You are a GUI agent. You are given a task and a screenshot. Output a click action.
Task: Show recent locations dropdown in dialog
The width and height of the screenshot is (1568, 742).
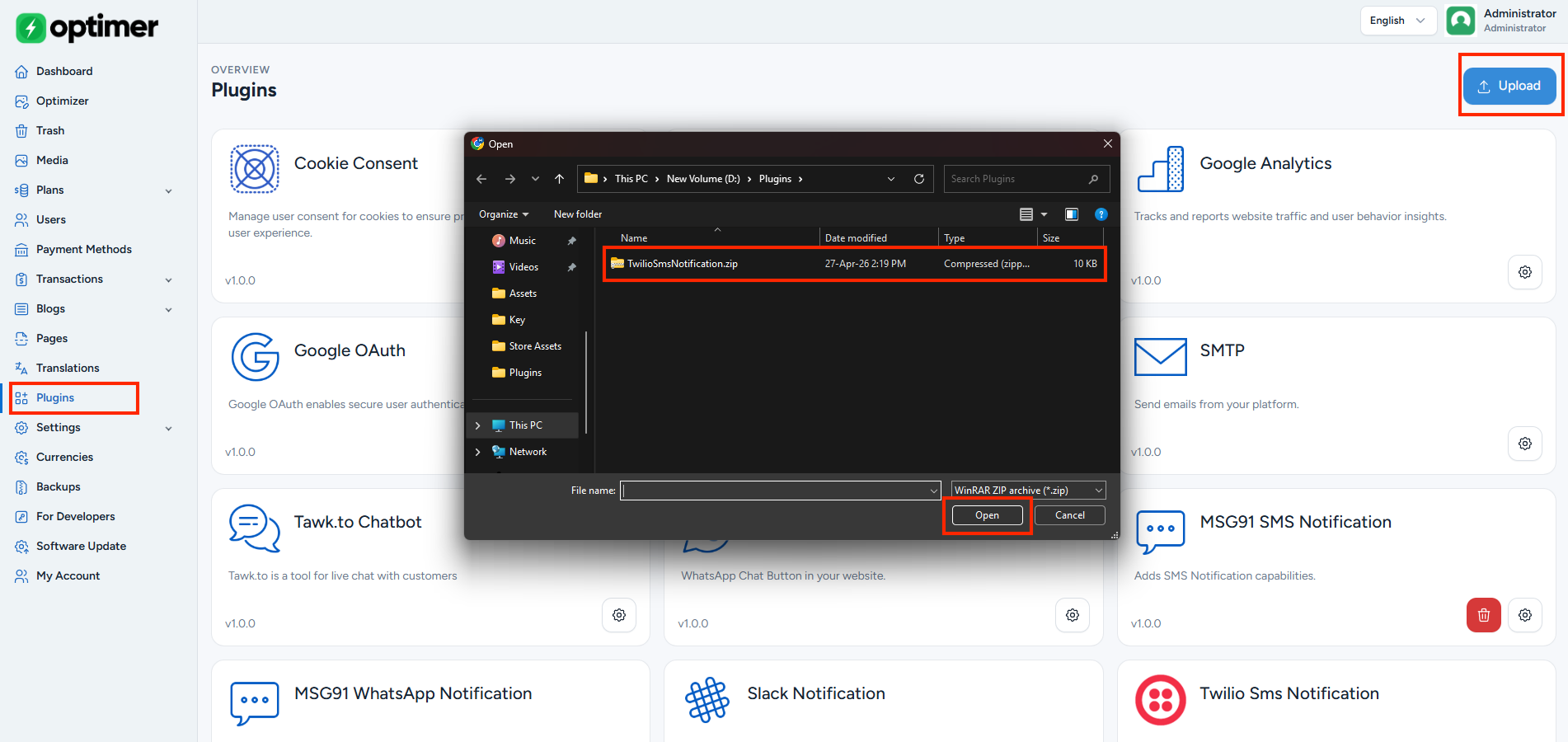coord(535,179)
